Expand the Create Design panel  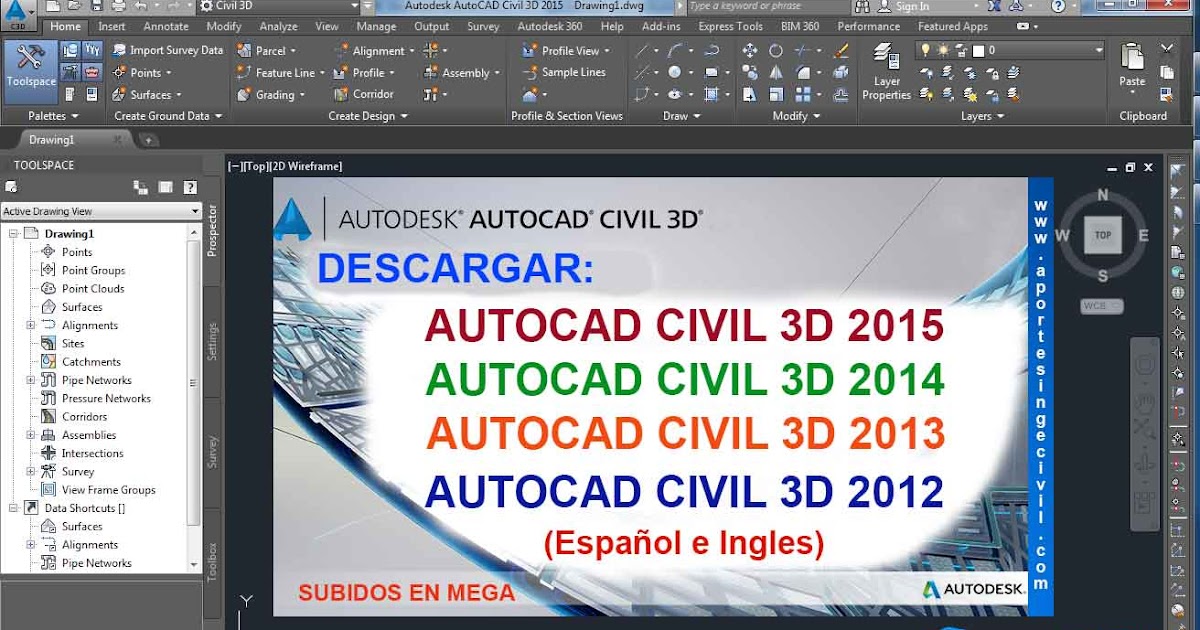tap(368, 116)
